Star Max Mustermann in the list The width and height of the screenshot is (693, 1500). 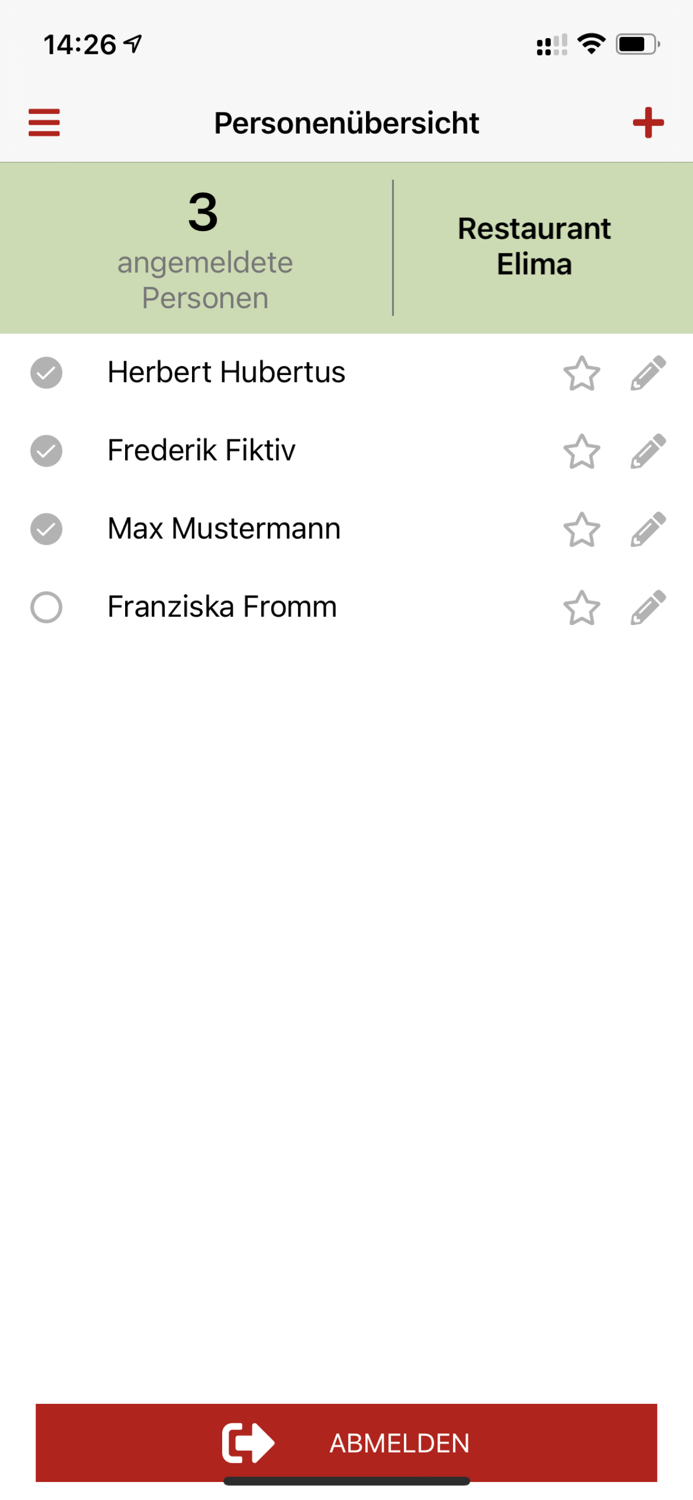coord(581,530)
